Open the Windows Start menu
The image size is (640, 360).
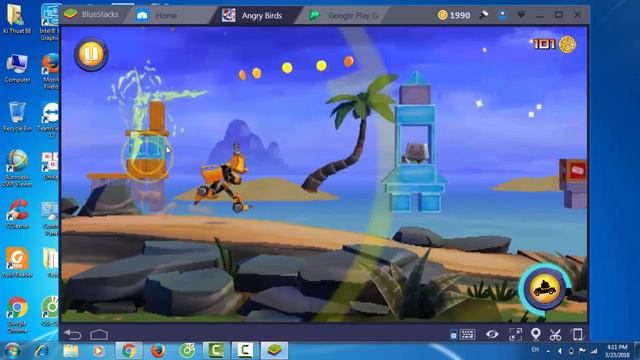point(12,351)
